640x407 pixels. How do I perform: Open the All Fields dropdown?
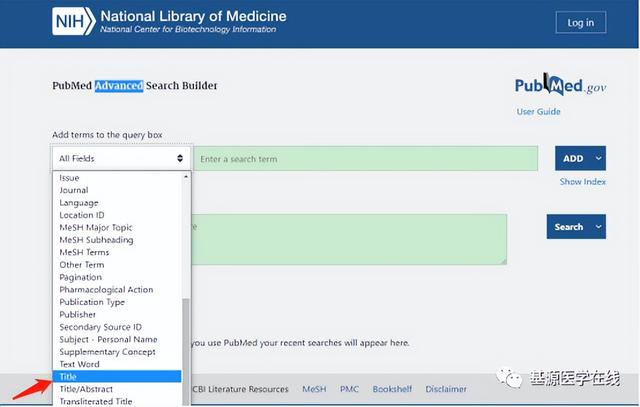click(121, 158)
